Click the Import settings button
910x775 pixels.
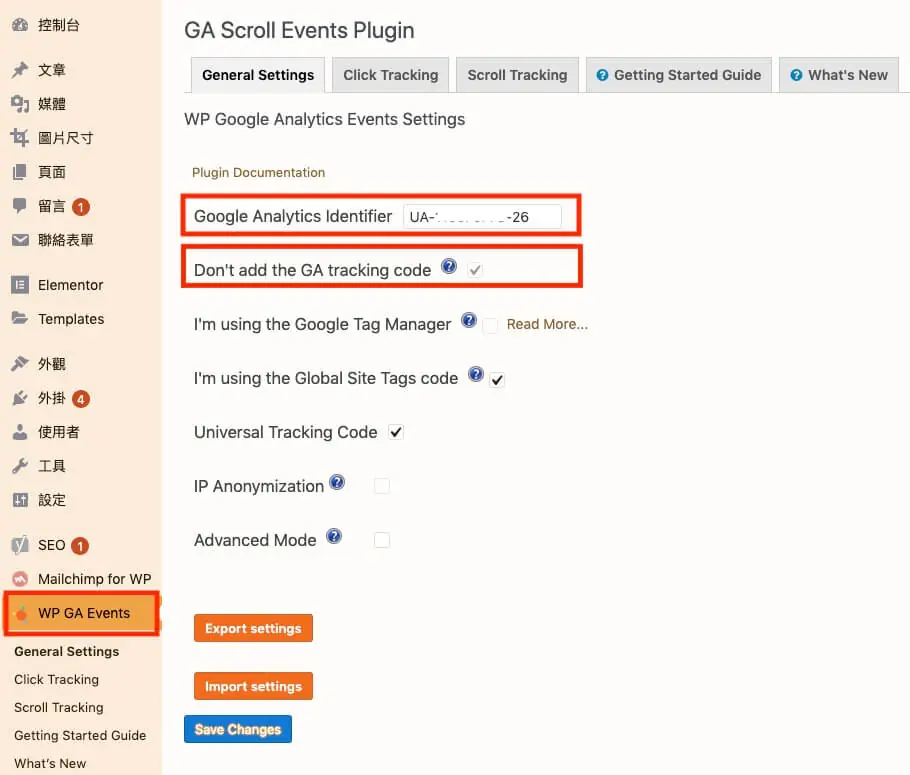click(253, 686)
